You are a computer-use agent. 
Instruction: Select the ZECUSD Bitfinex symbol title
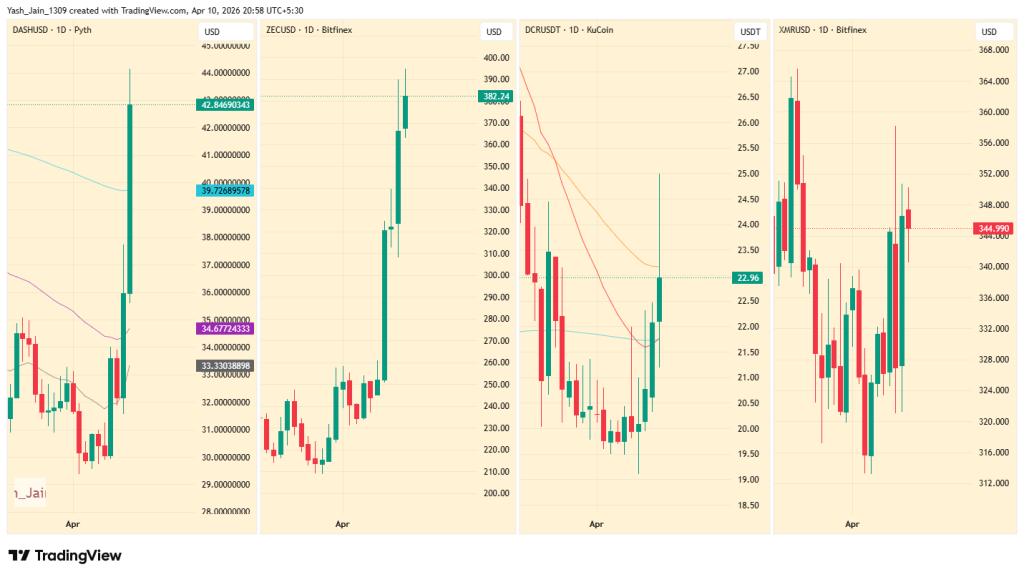[x=309, y=30]
